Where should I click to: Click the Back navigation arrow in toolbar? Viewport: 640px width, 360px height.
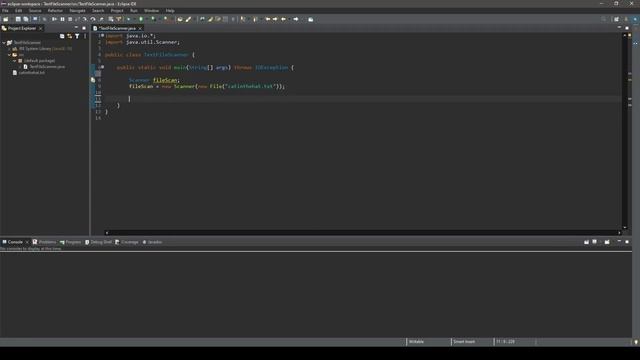[284, 19]
